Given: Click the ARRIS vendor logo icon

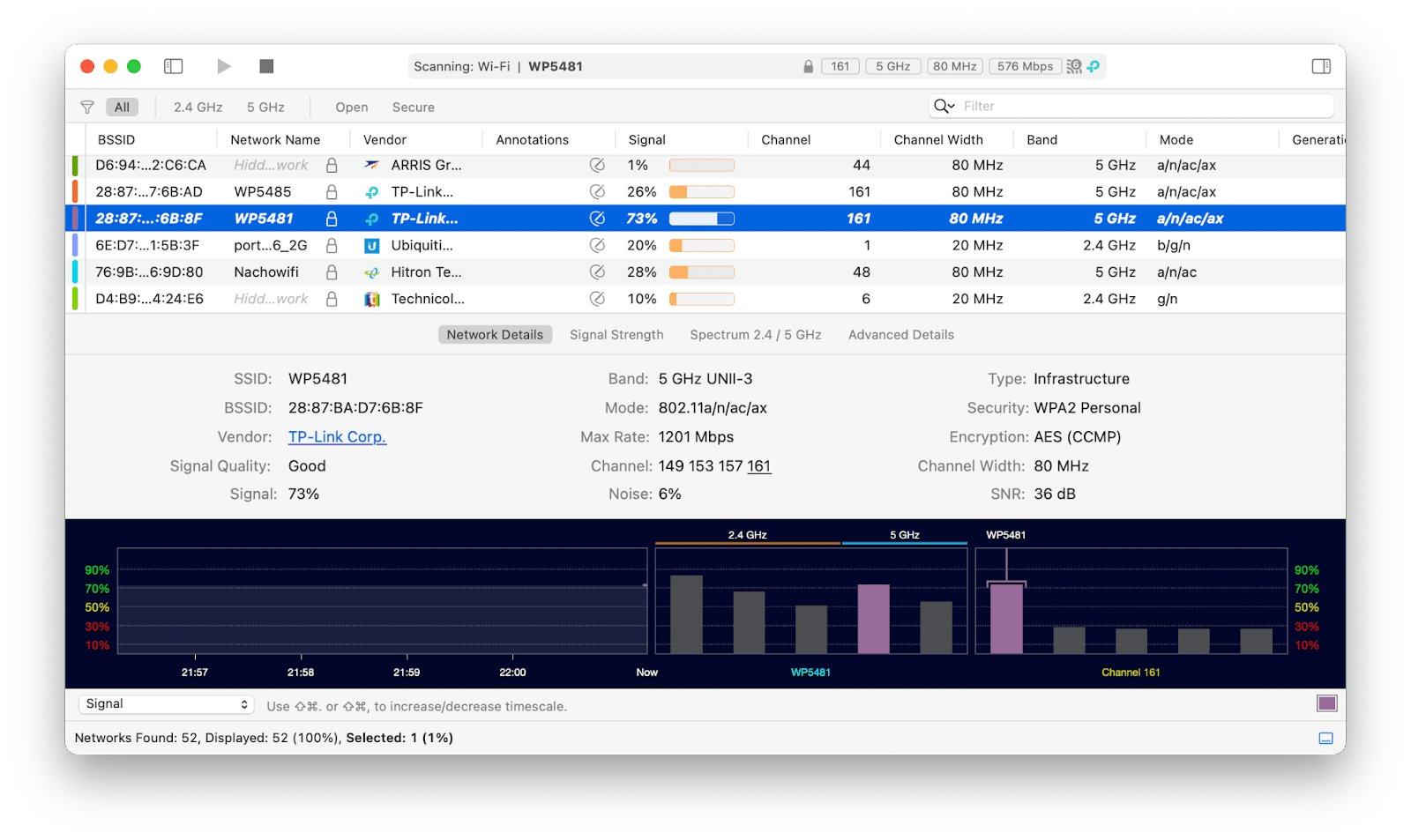Looking at the screenshot, I should coord(372,166).
